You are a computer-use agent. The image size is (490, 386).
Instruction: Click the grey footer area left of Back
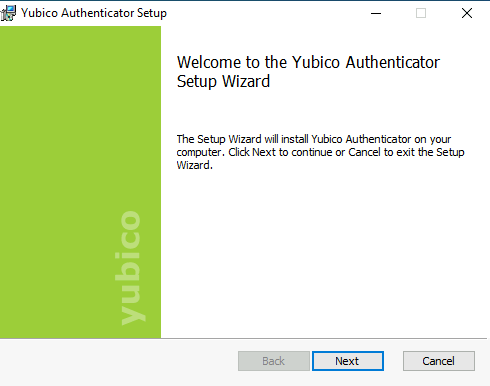[118, 362]
